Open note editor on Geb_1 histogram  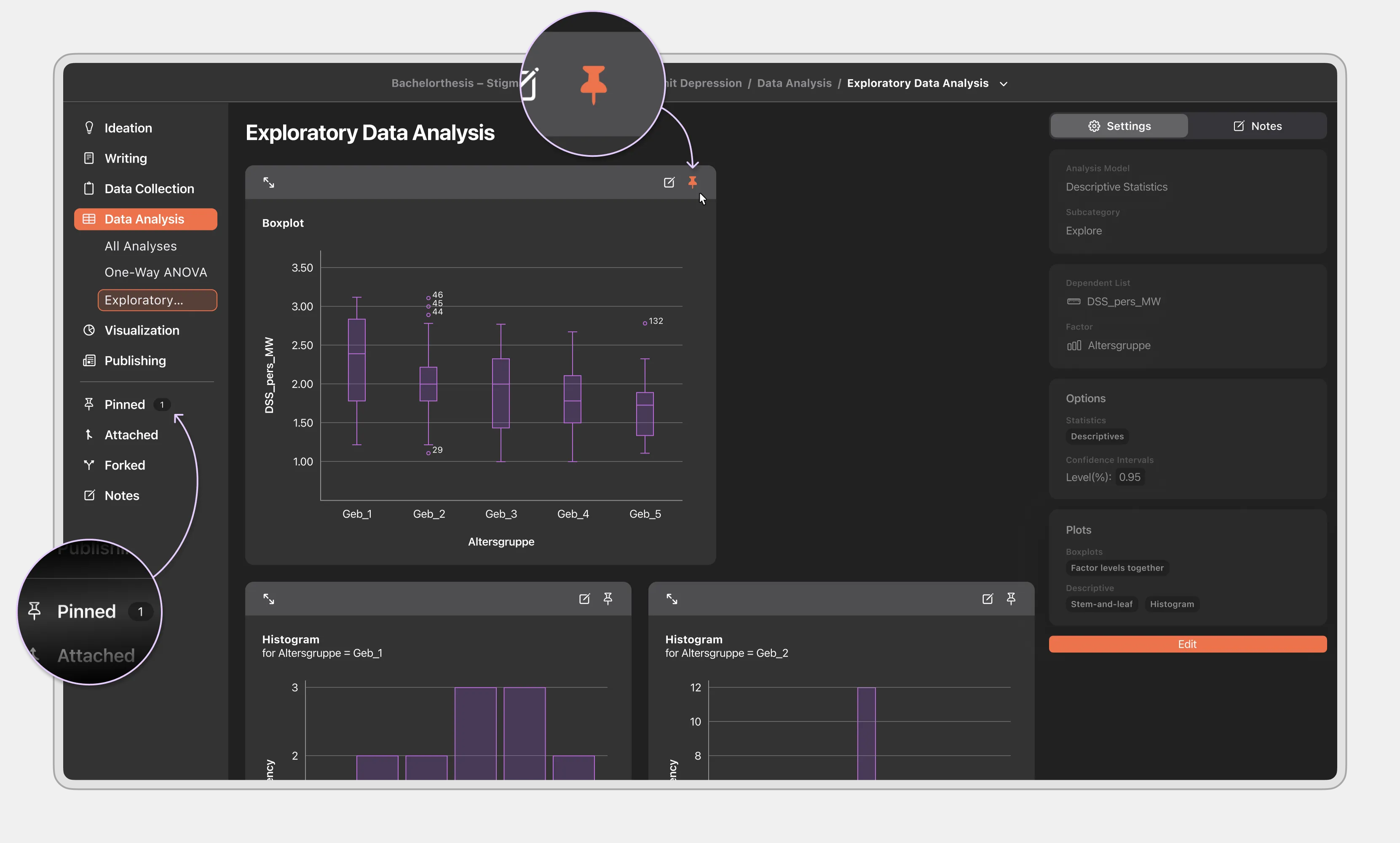point(584,599)
